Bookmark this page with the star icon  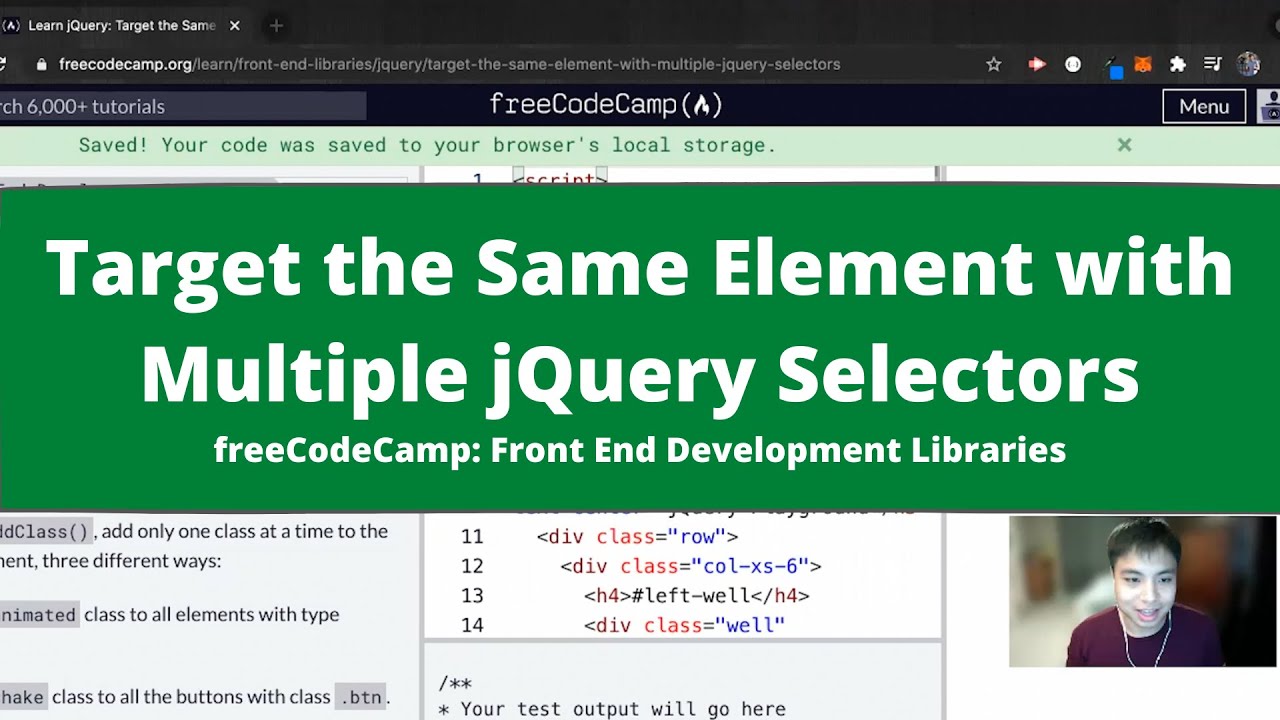pyautogui.click(x=993, y=64)
